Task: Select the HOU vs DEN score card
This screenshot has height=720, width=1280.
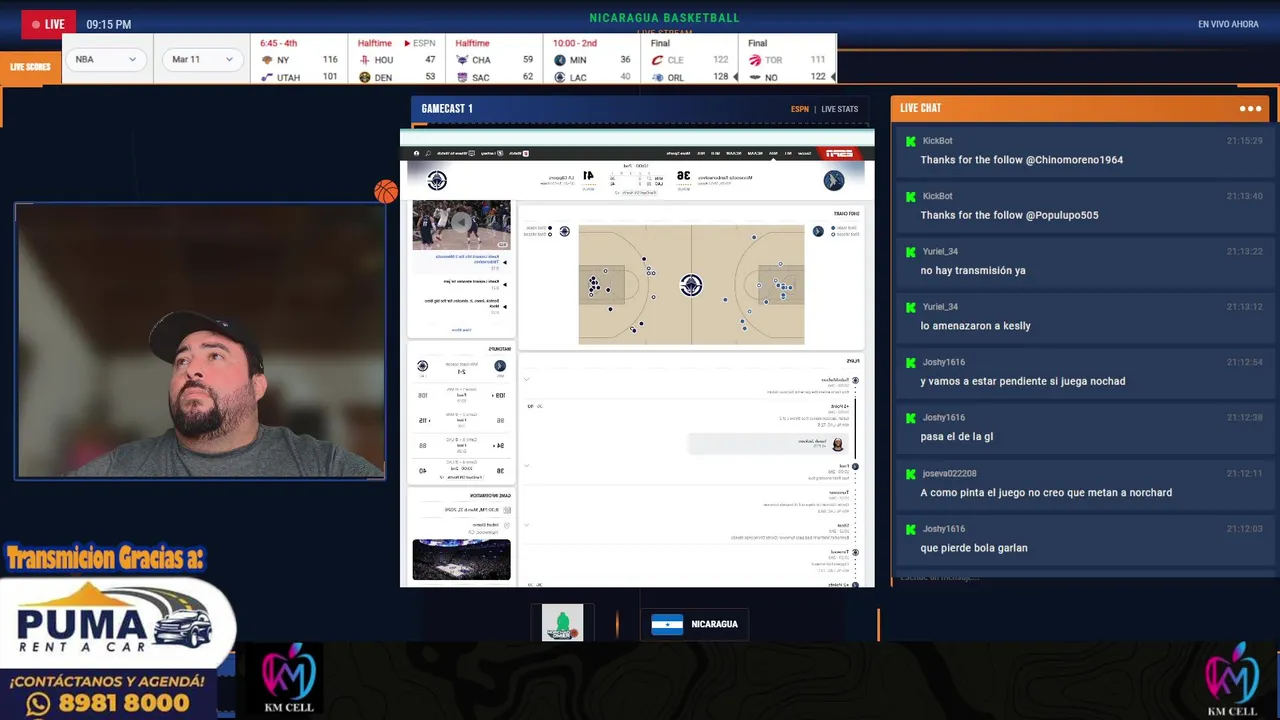Action: 397,60
